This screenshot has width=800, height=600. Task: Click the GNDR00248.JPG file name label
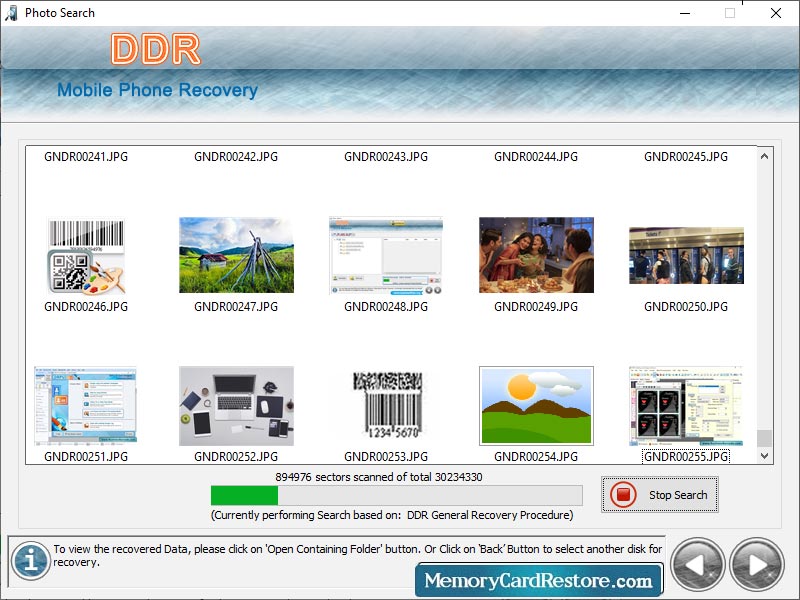point(386,307)
